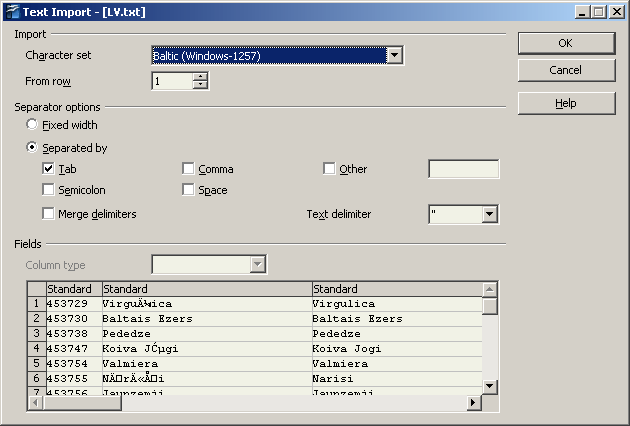Image resolution: width=630 pixels, height=426 pixels.
Task: Enable the Comma separator checkbox
Action: click(188, 168)
